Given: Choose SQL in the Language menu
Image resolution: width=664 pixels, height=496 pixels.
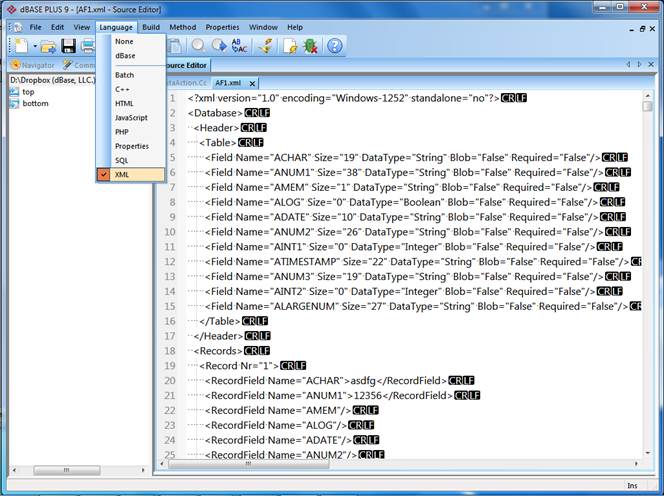Looking at the screenshot, I should coord(121,160).
